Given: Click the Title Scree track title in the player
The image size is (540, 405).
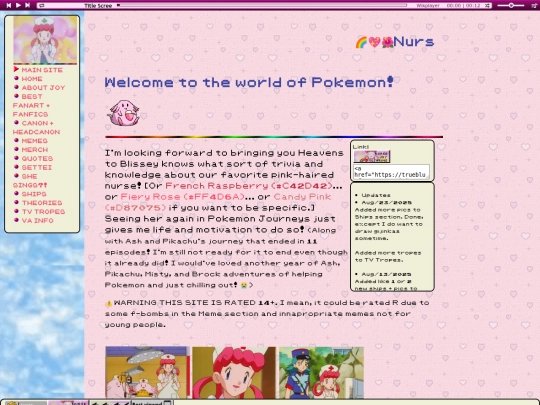Looking at the screenshot, I should (98, 6).
